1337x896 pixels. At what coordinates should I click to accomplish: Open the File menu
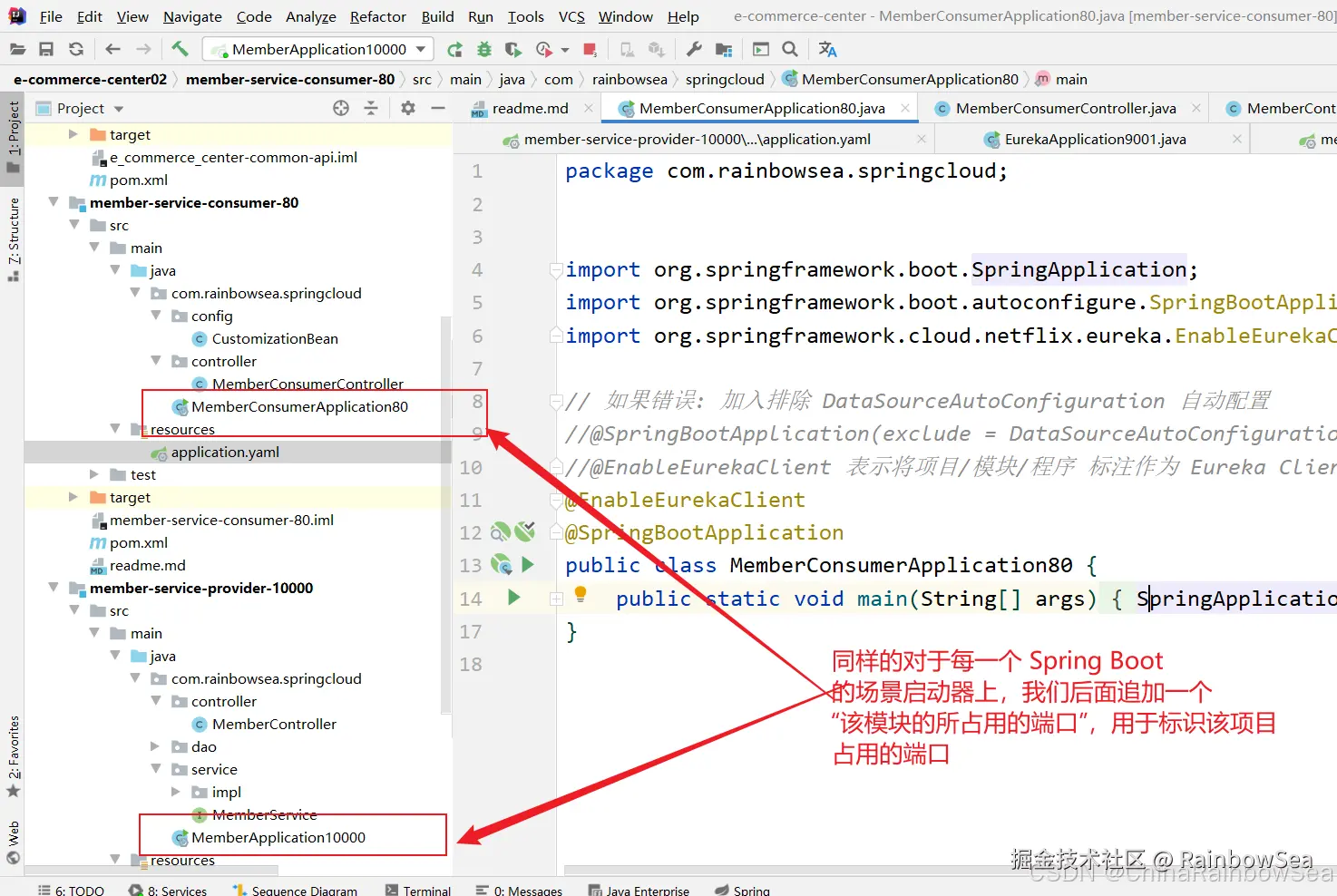point(51,16)
